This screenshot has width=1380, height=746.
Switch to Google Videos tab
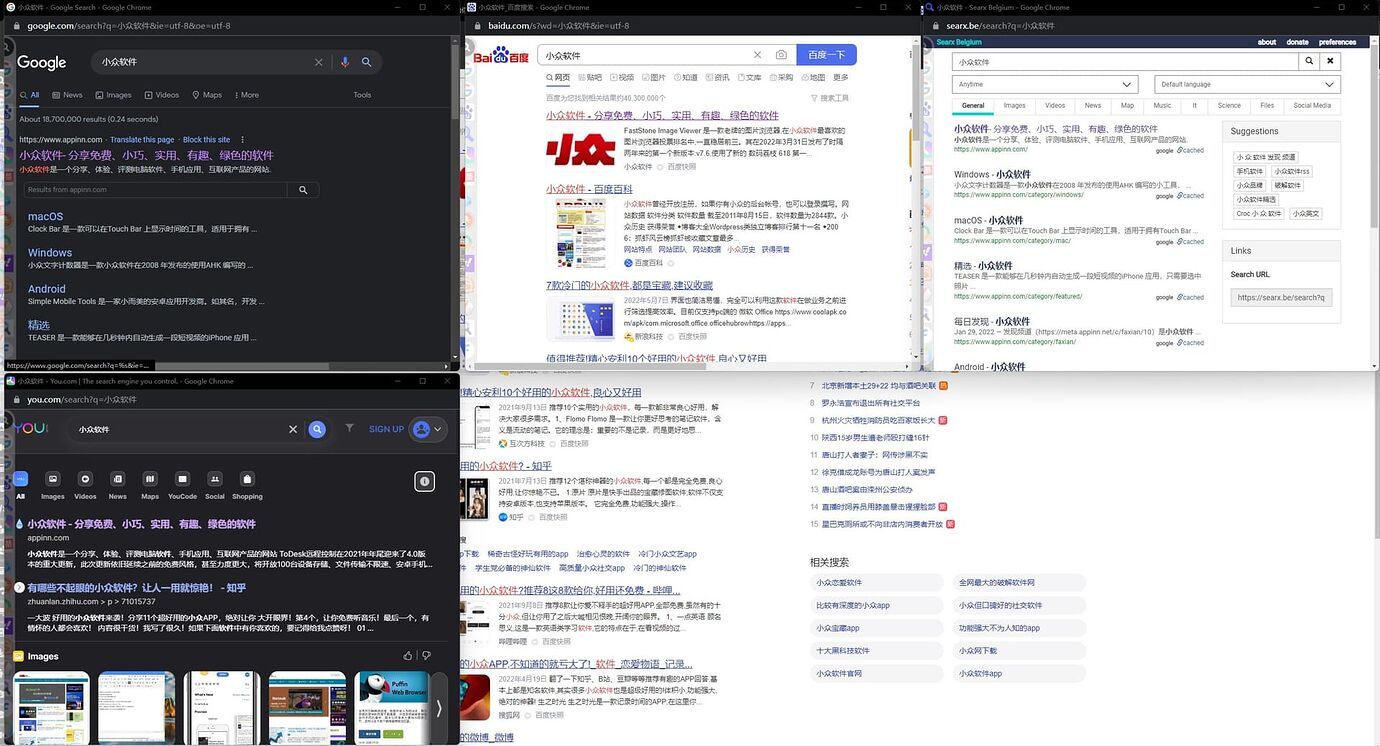[162, 95]
